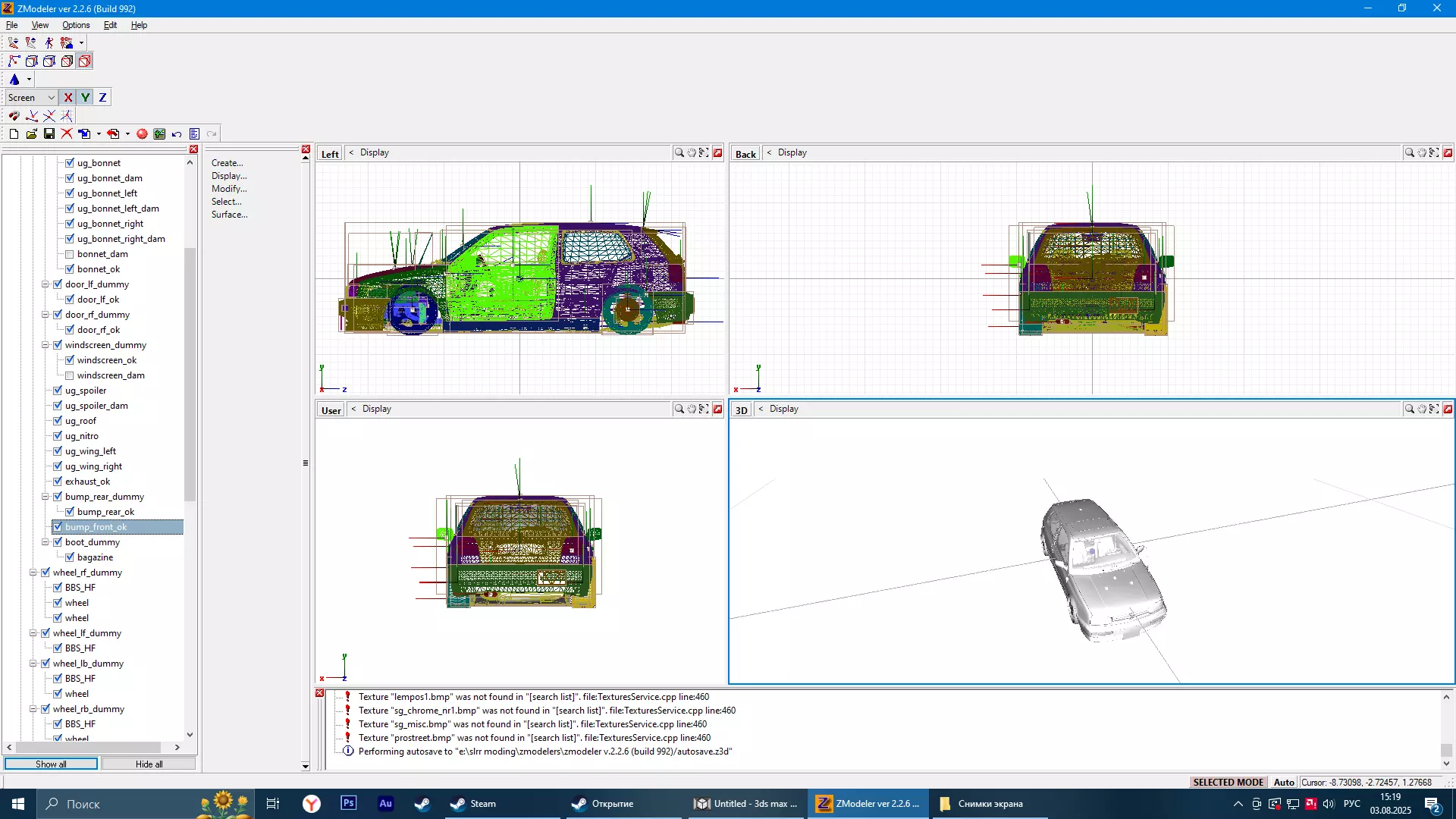The image size is (1456, 819).
Task: Select the vertices editing level icon
Action: coord(14,61)
